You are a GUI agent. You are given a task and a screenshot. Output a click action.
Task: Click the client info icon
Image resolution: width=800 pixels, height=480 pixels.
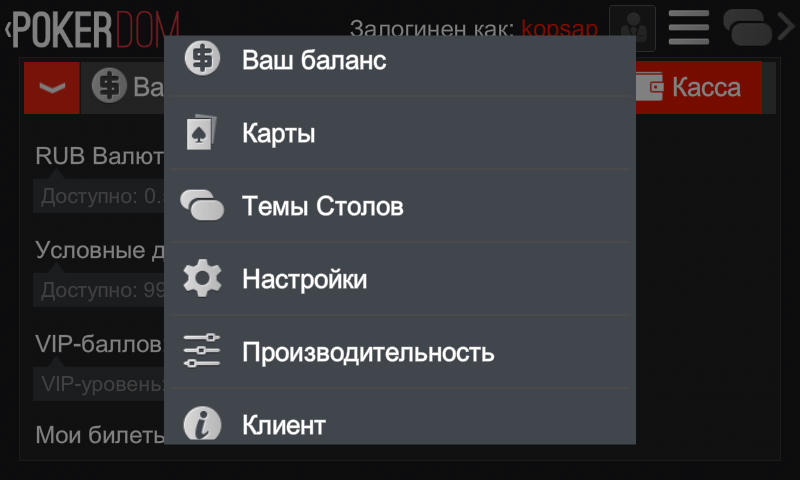click(x=202, y=423)
